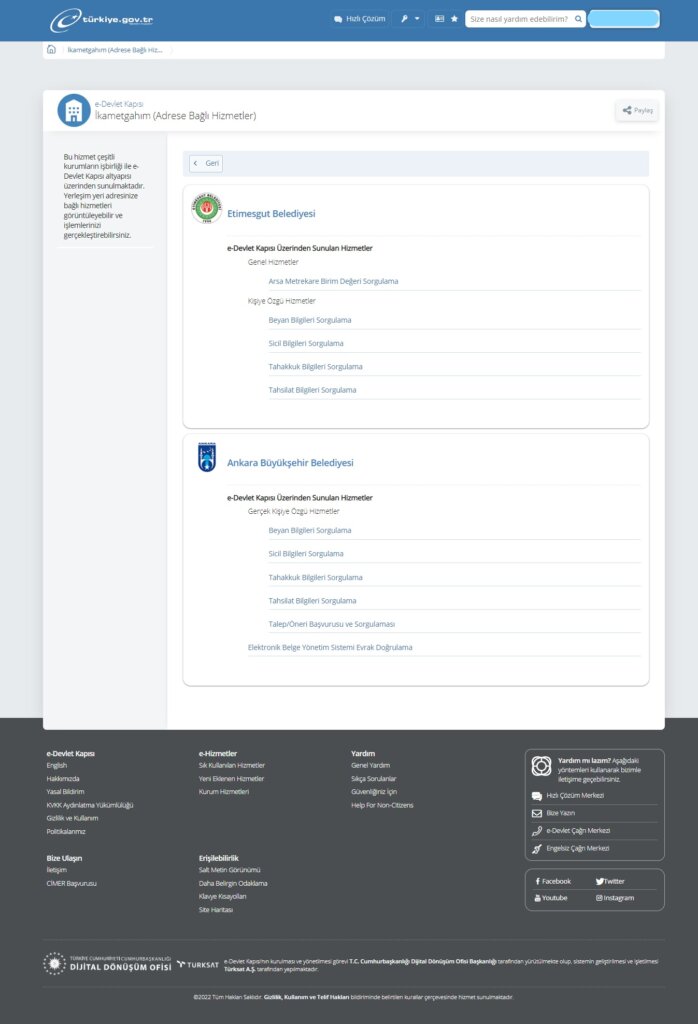
Task: Click İkametgahım breadcrumb link
Action: click(x=115, y=50)
